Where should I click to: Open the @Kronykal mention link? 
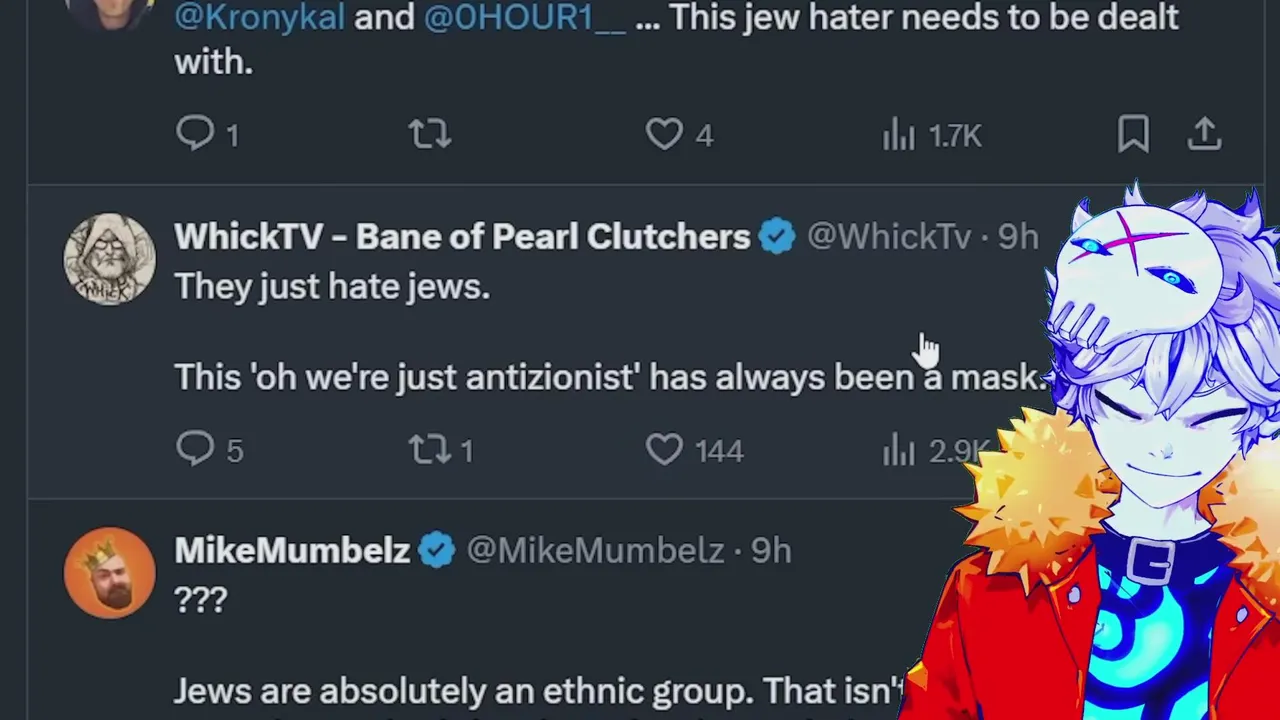coord(259,17)
